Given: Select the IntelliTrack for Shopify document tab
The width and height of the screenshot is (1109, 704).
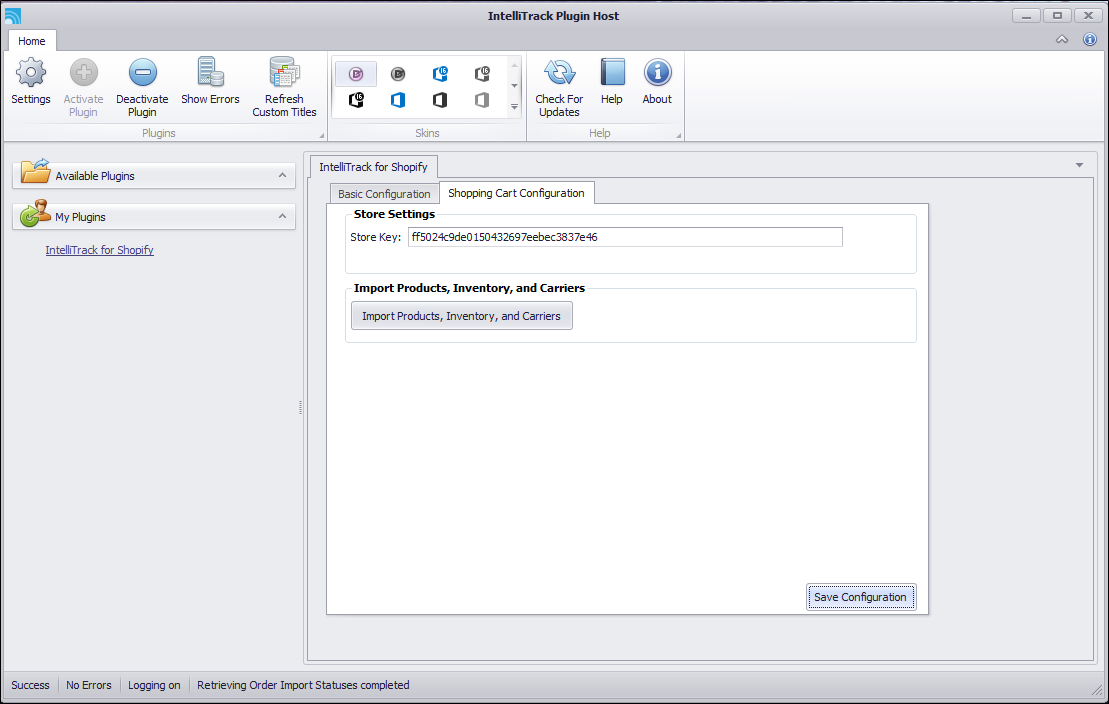Looking at the screenshot, I should pyautogui.click(x=373, y=167).
